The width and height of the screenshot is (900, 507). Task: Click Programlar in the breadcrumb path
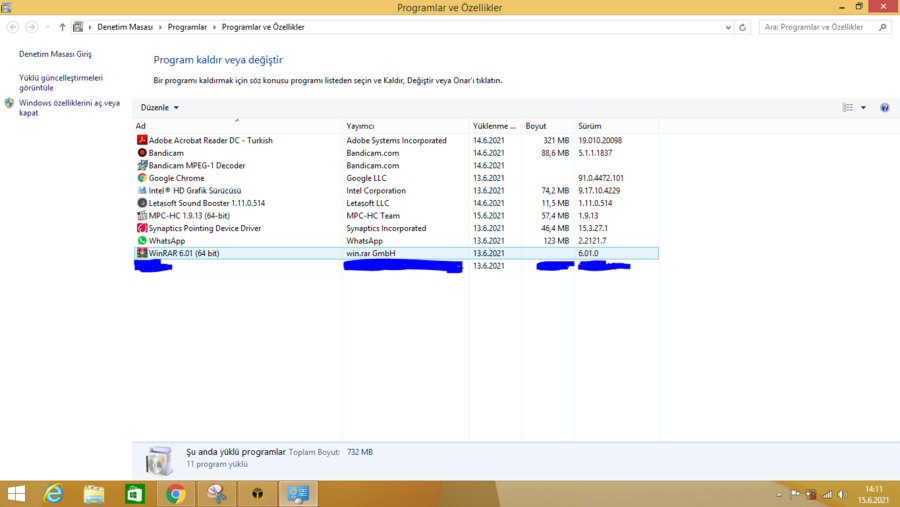coord(187,27)
